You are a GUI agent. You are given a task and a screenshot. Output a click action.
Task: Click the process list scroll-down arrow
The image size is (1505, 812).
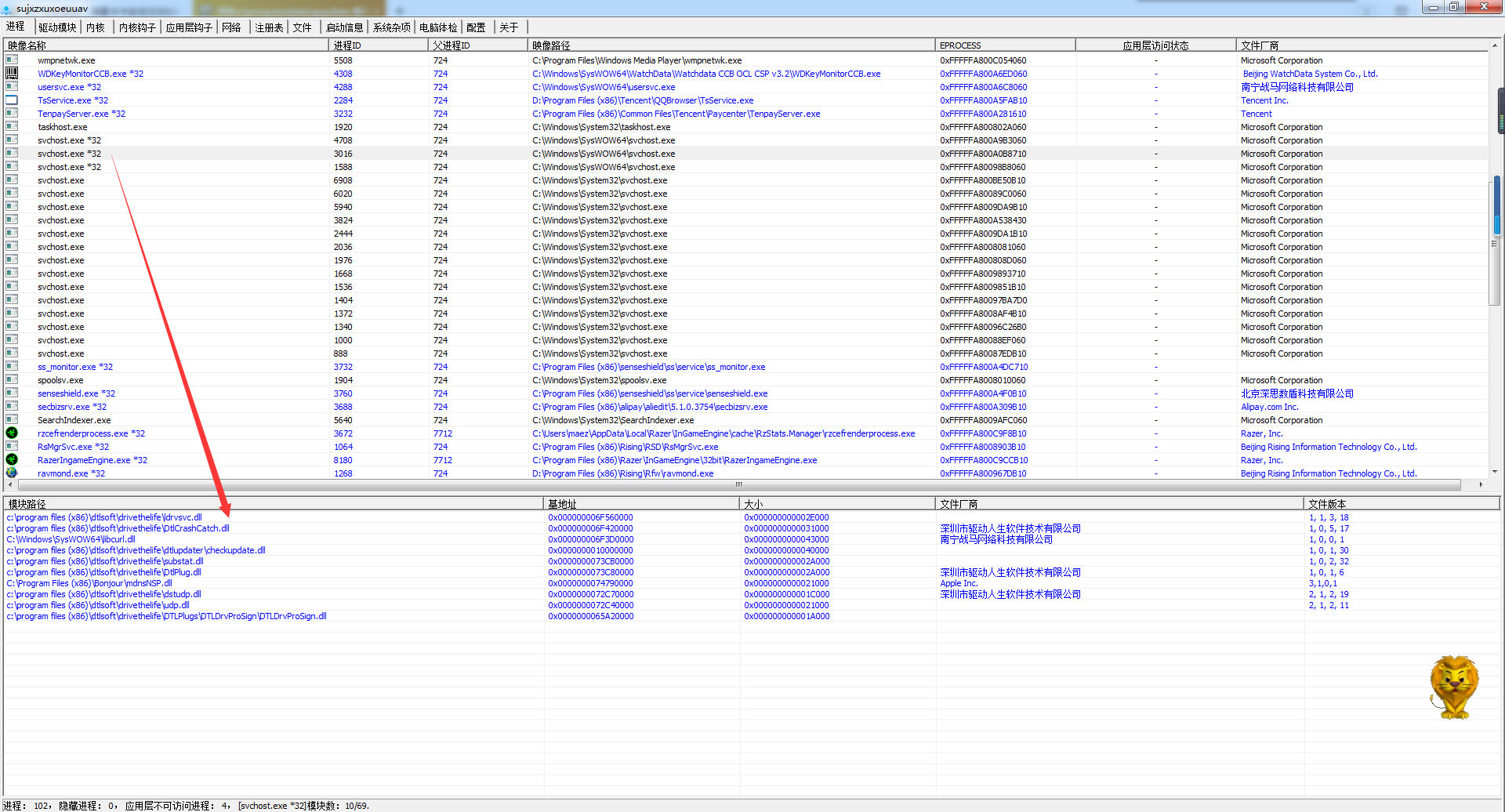1496,472
